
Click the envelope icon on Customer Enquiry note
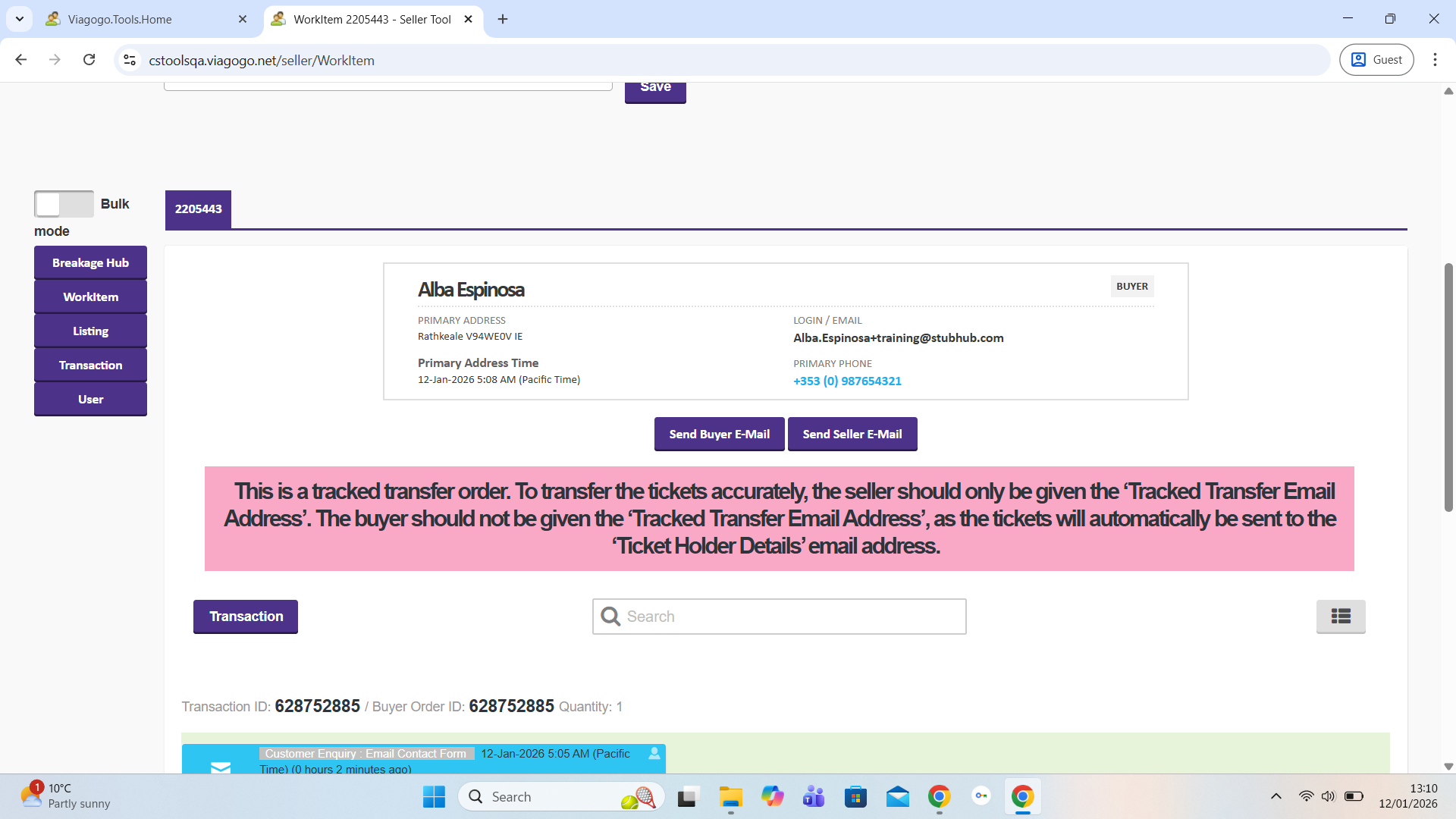221,767
